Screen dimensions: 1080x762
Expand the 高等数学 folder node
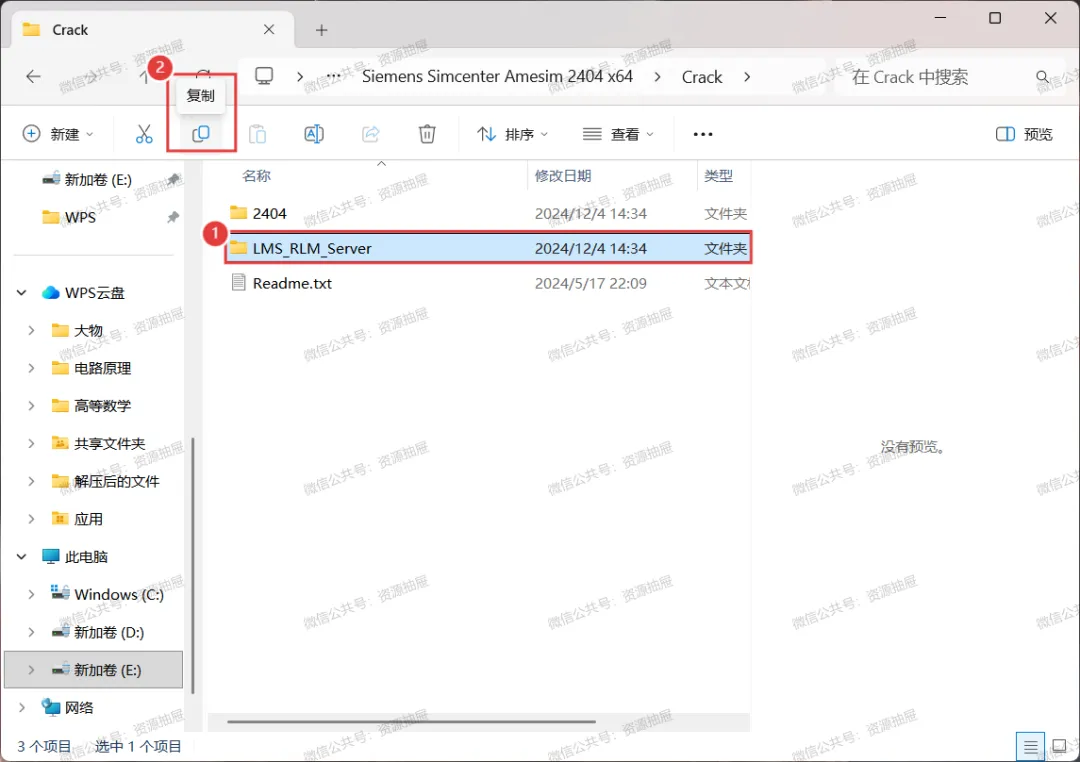point(31,406)
